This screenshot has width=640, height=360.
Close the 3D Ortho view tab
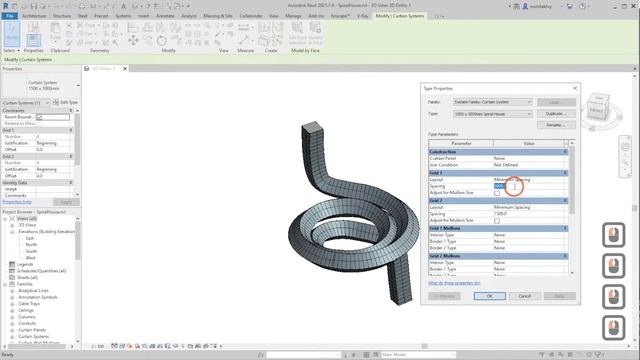coord(125,69)
